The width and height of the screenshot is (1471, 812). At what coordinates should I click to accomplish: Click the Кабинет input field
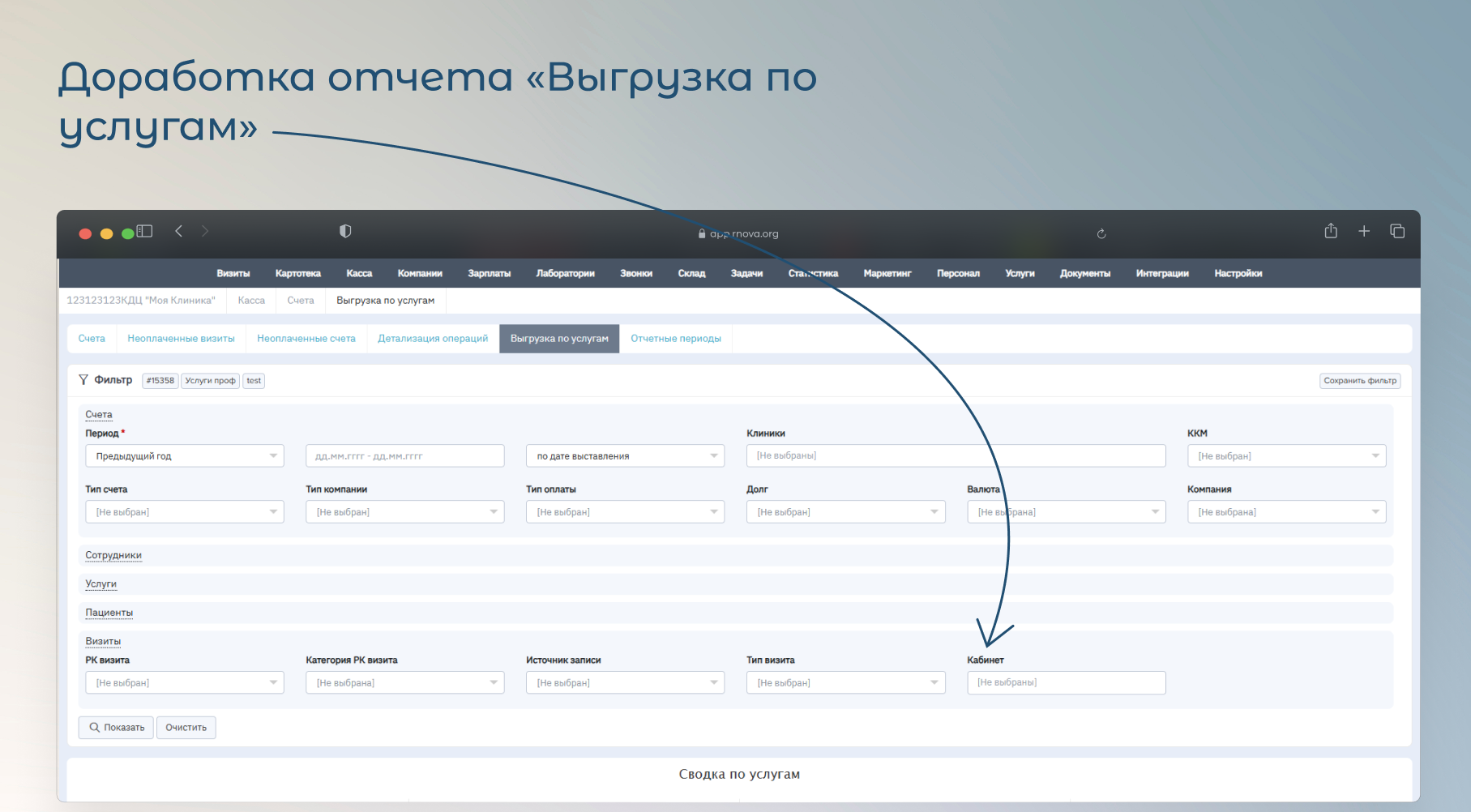1066,683
